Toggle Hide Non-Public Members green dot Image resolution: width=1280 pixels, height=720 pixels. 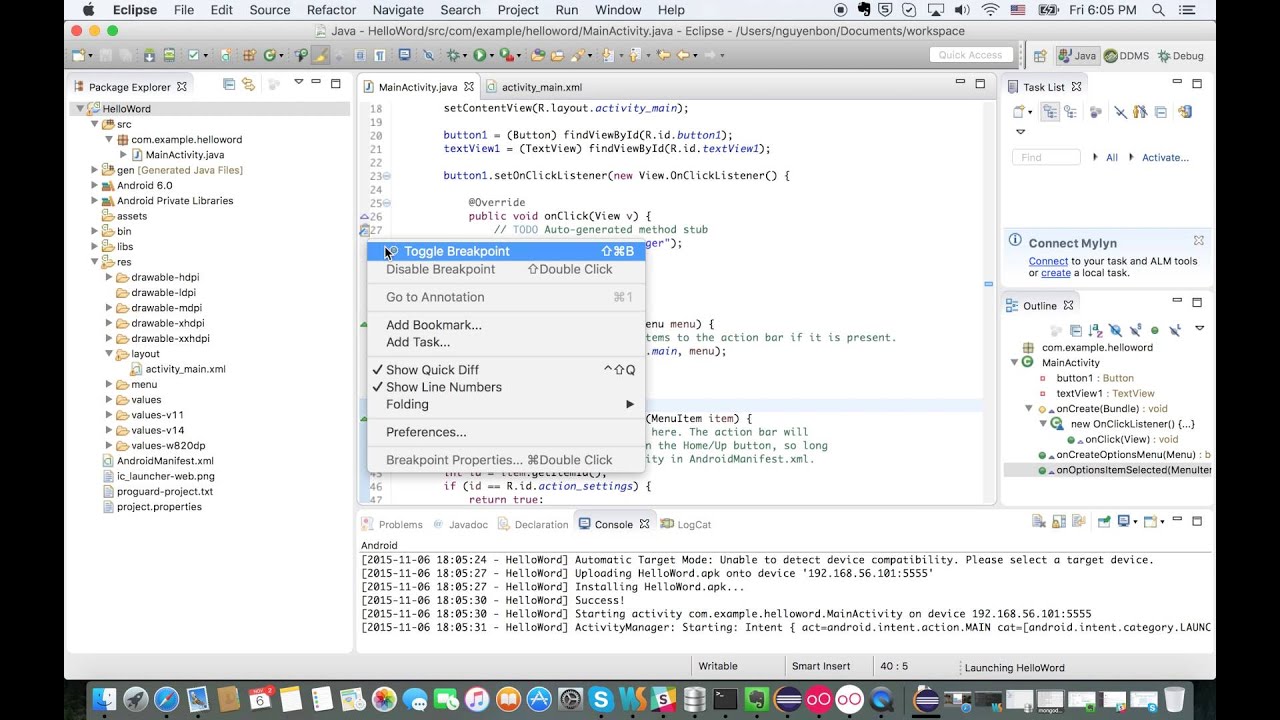click(1154, 330)
